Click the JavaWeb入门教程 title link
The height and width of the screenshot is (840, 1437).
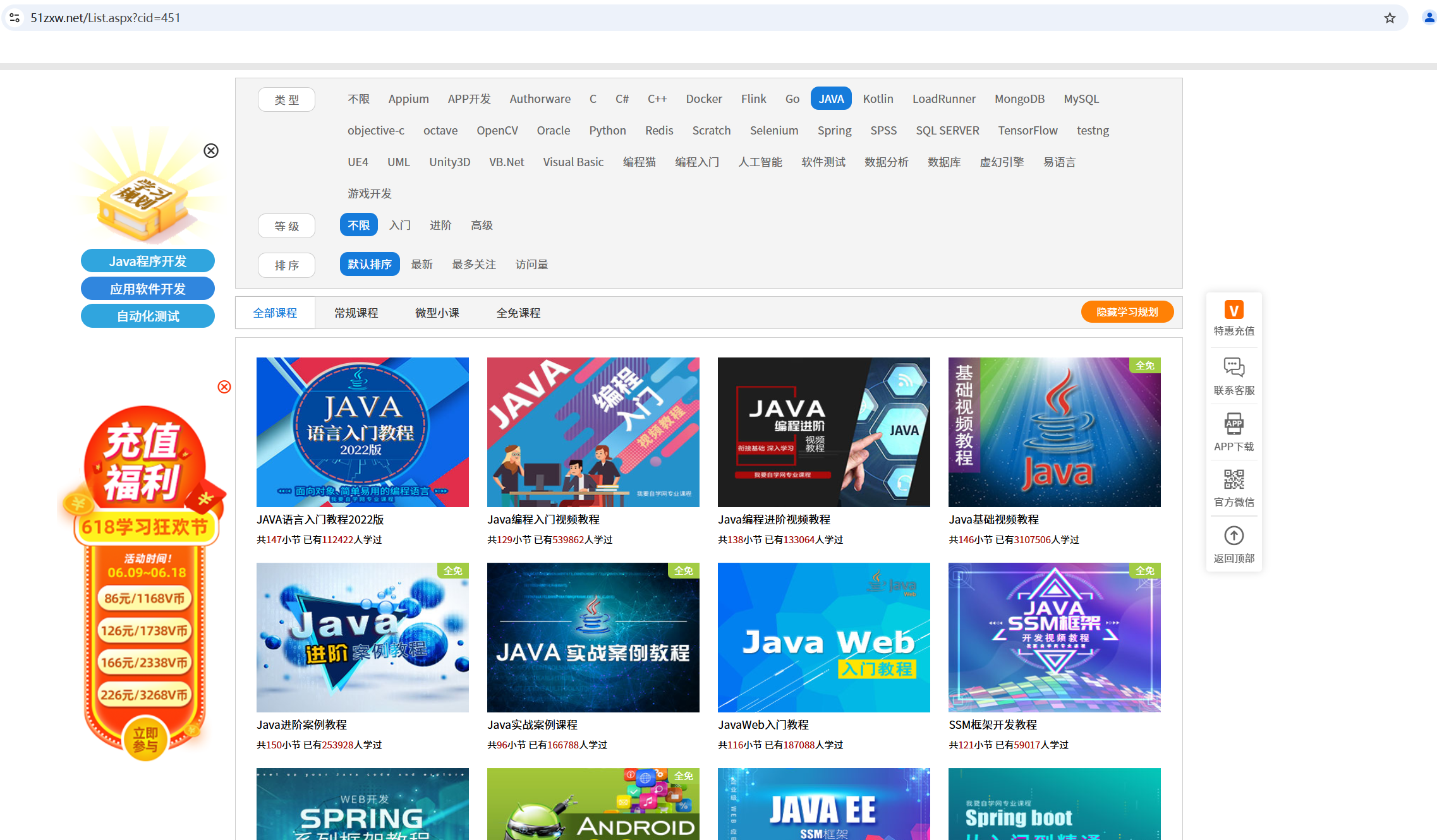coord(763,724)
